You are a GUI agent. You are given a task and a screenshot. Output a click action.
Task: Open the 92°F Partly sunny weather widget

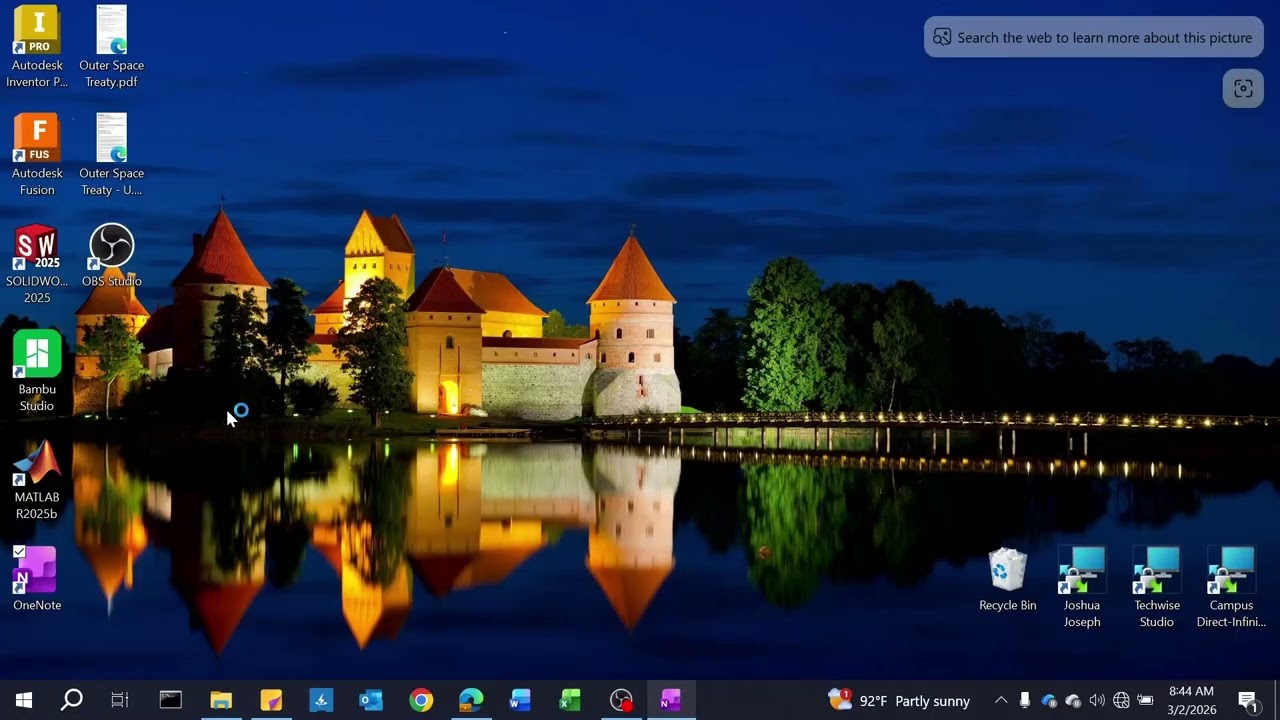point(899,700)
